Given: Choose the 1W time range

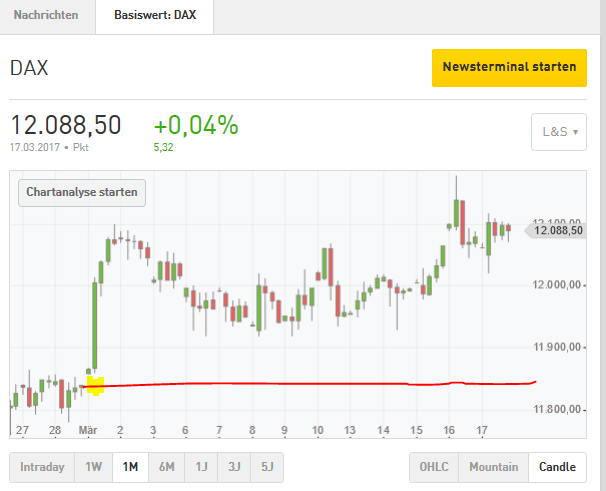Looking at the screenshot, I should [93, 467].
